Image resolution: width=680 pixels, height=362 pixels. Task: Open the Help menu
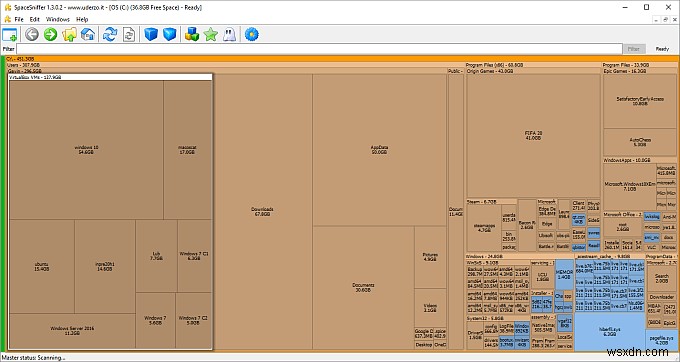point(82,19)
